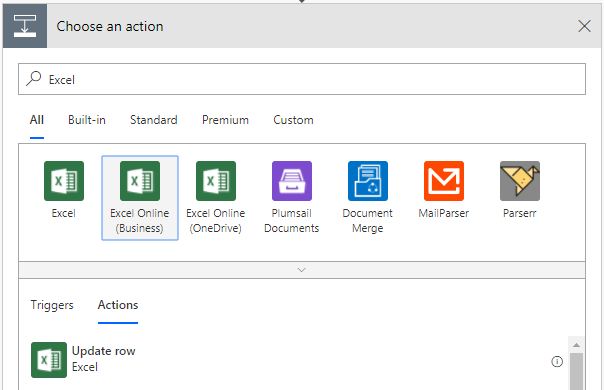Switch to the All filter tab

coord(37,120)
